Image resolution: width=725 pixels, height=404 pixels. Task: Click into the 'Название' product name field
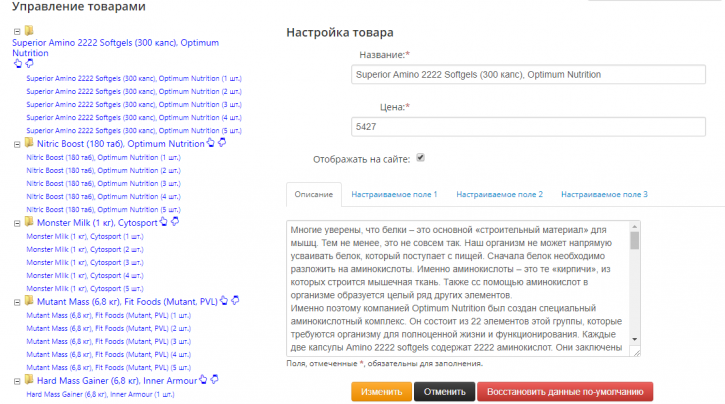[x=528, y=74]
